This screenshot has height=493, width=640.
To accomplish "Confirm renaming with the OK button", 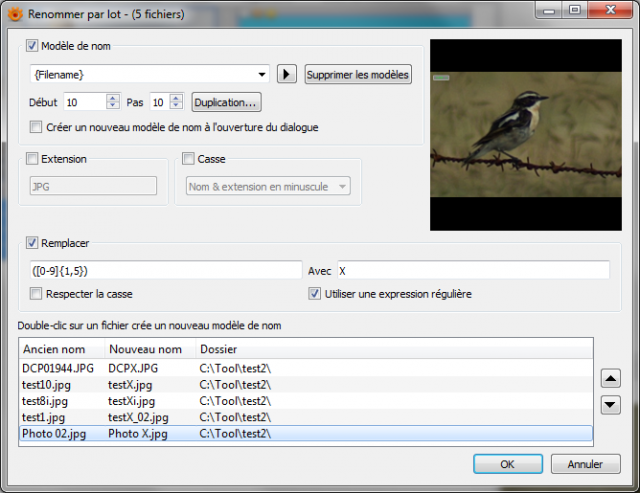I will click(508, 464).
